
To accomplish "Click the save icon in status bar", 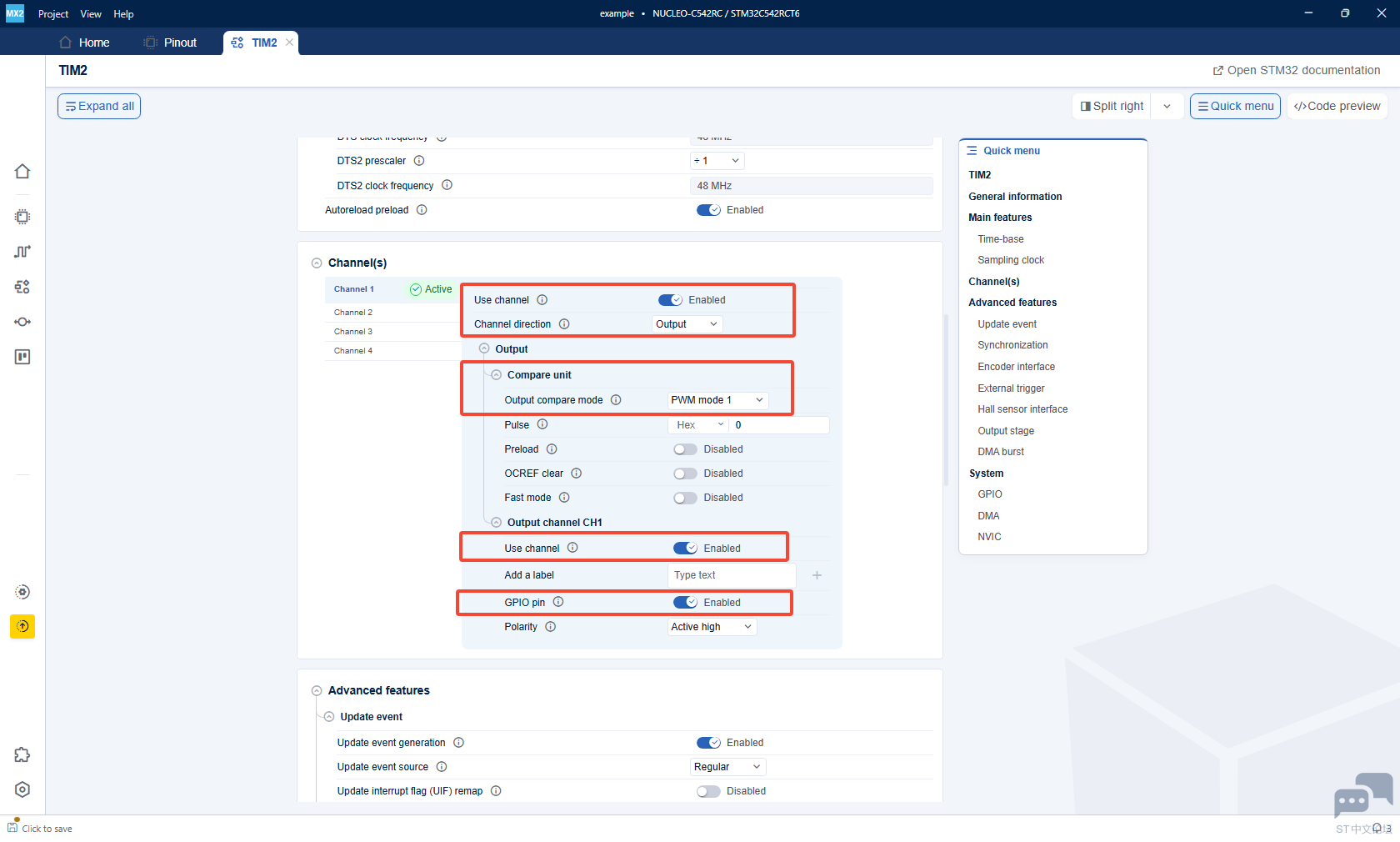I will point(12,826).
